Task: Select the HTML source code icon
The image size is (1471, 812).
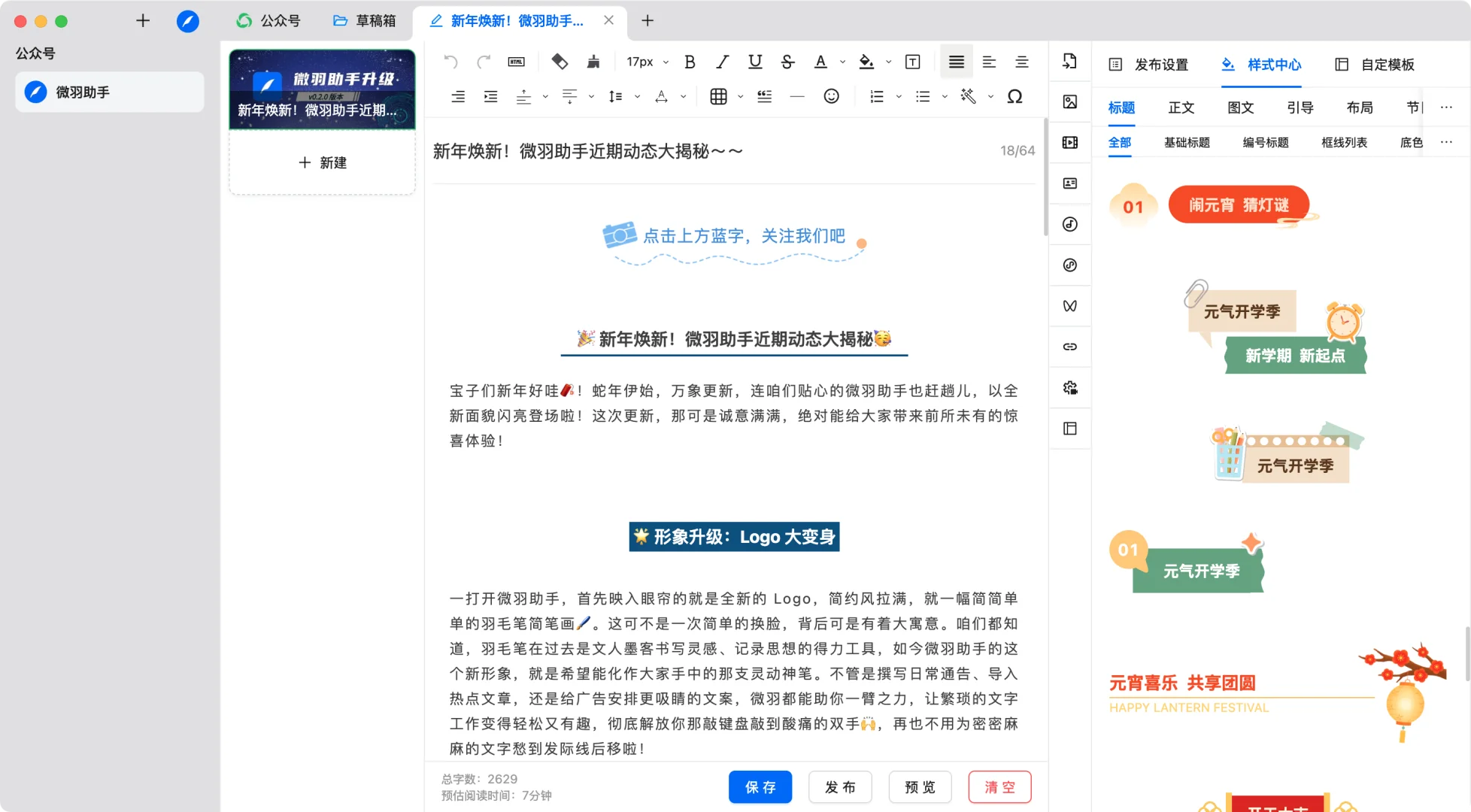Action: (516, 61)
